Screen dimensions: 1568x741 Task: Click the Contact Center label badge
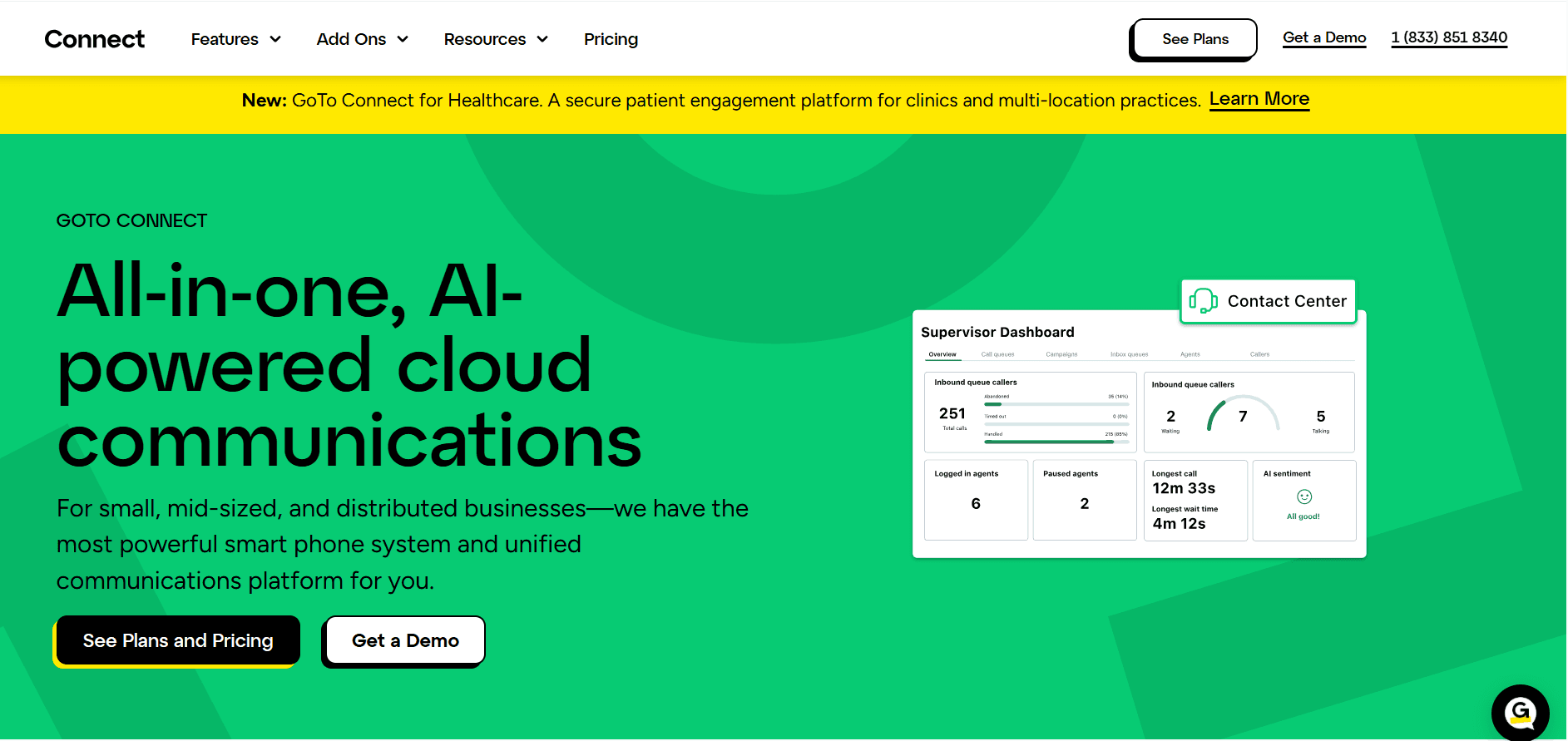pyautogui.click(x=1269, y=301)
